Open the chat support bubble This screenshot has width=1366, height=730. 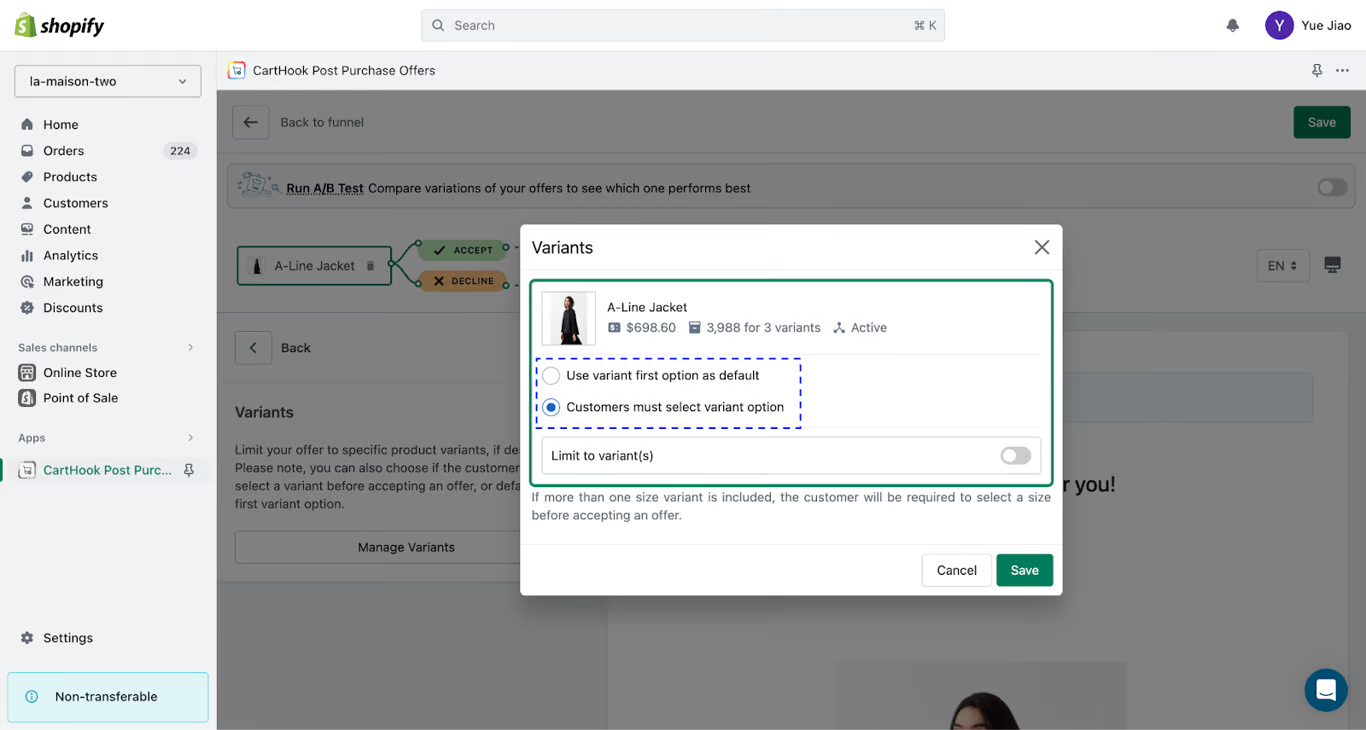click(1326, 690)
